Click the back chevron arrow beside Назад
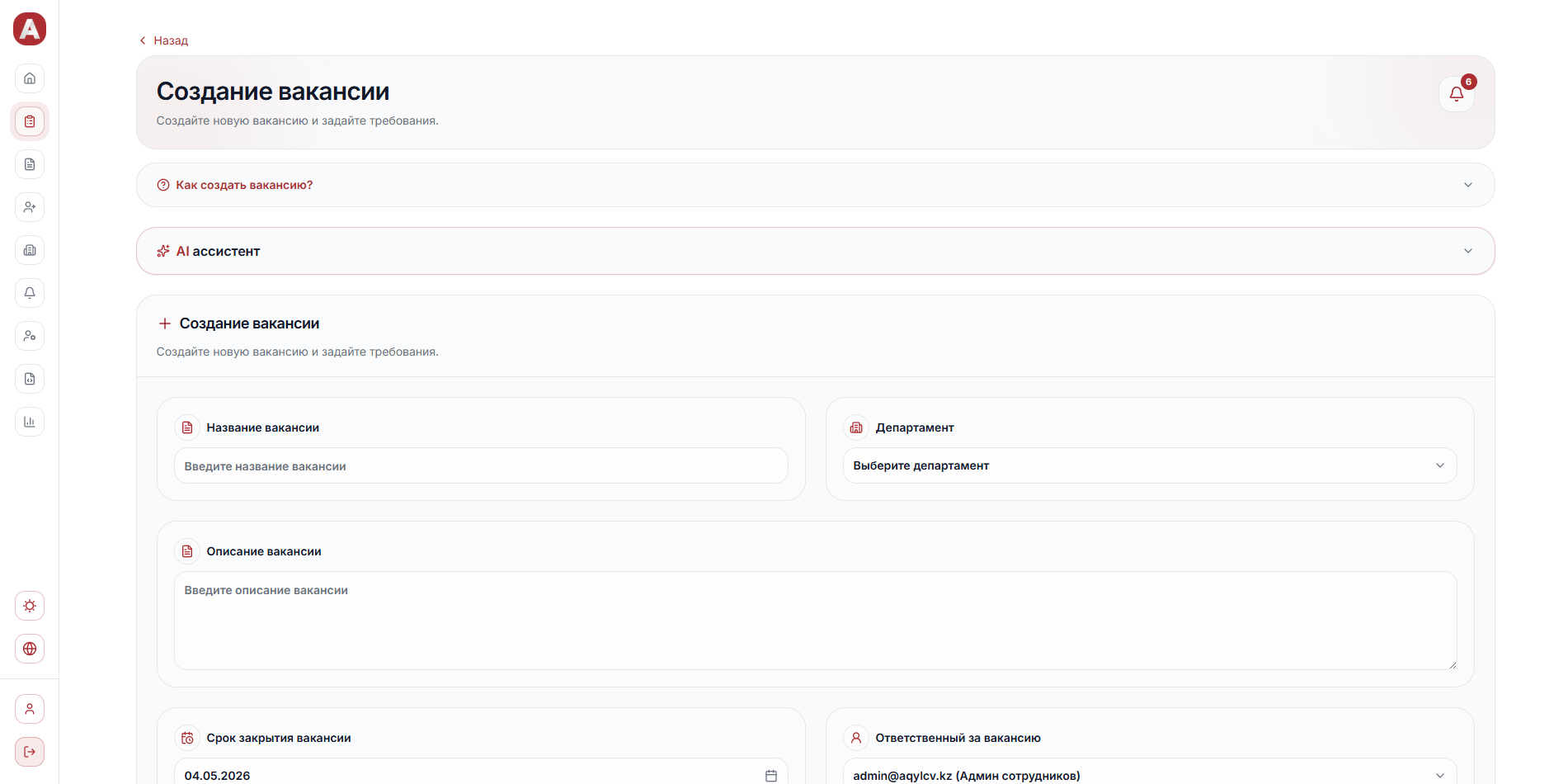The width and height of the screenshot is (1568, 784). pyautogui.click(x=143, y=40)
